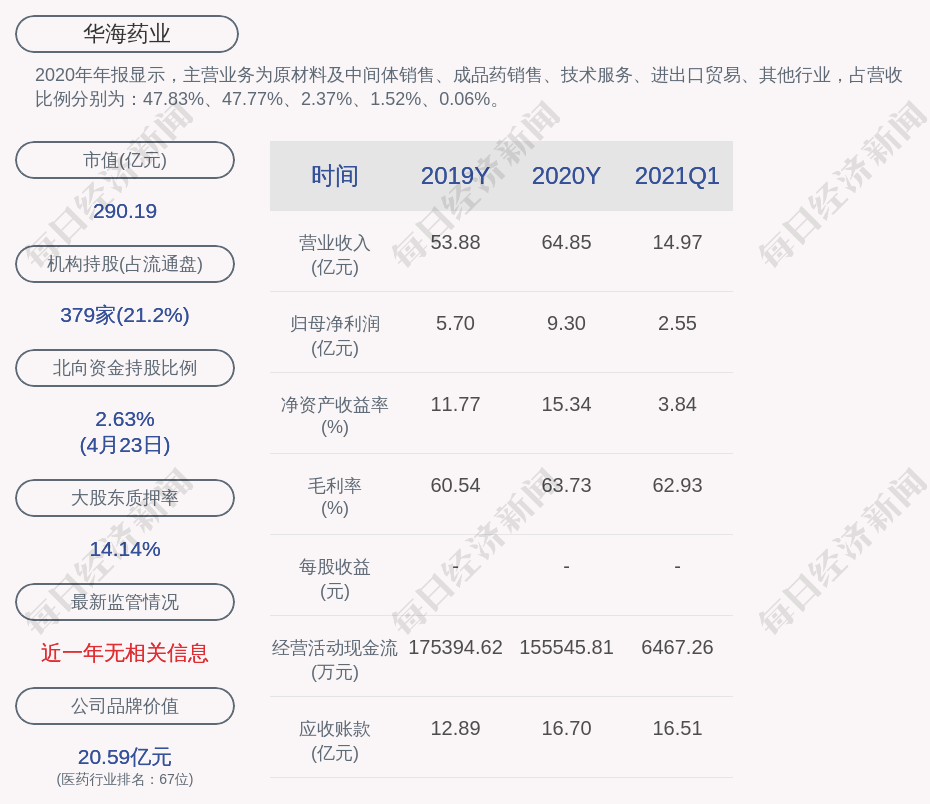The width and height of the screenshot is (930, 804).
Task: Select the 2019Y column header
Action: coord(455,176)
